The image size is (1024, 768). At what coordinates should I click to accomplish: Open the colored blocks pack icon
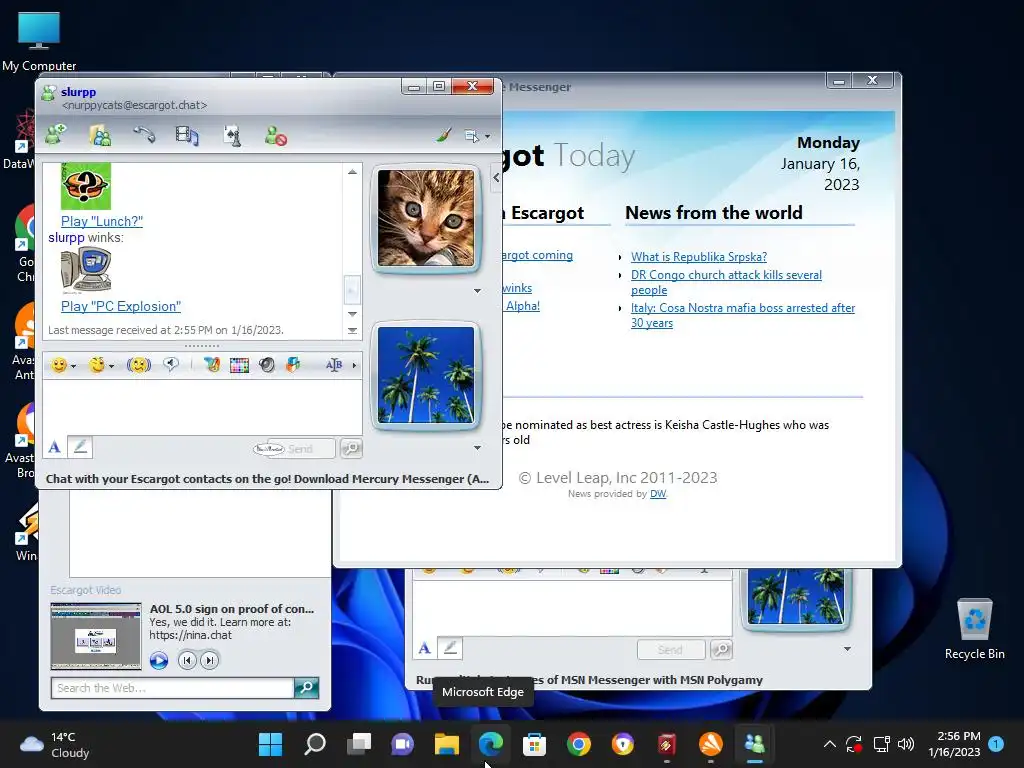tap(293, 365)
